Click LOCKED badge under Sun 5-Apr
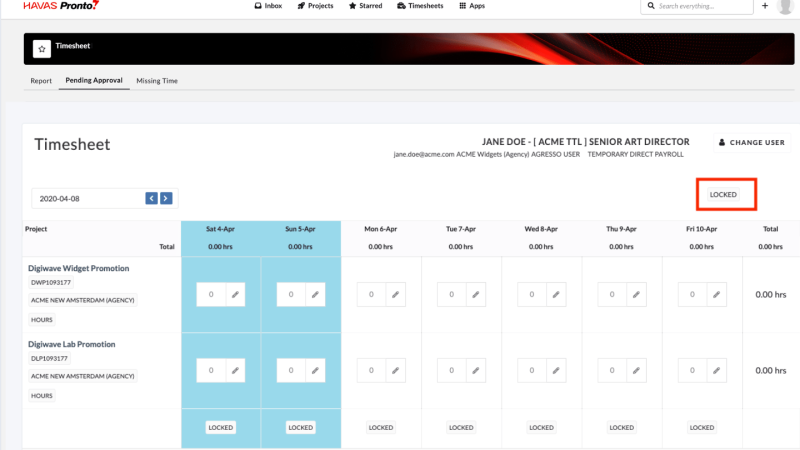Image resolution: width=800 pixels, height=450 pixels. 301,428
